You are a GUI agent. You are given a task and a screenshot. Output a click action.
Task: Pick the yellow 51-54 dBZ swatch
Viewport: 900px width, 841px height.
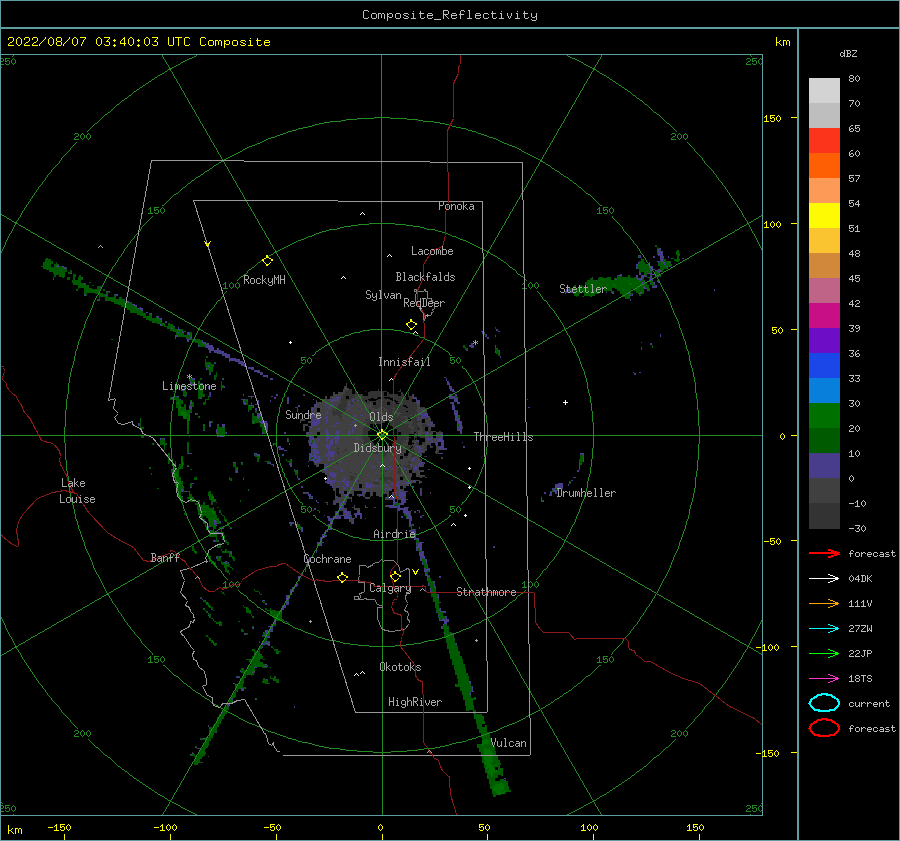pyautogui.click(x=824, y=216)
